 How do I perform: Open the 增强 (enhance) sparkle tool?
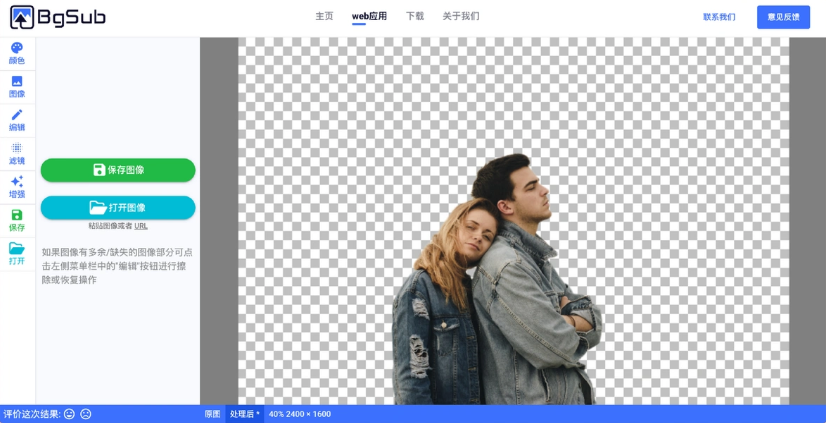[17, 187]
